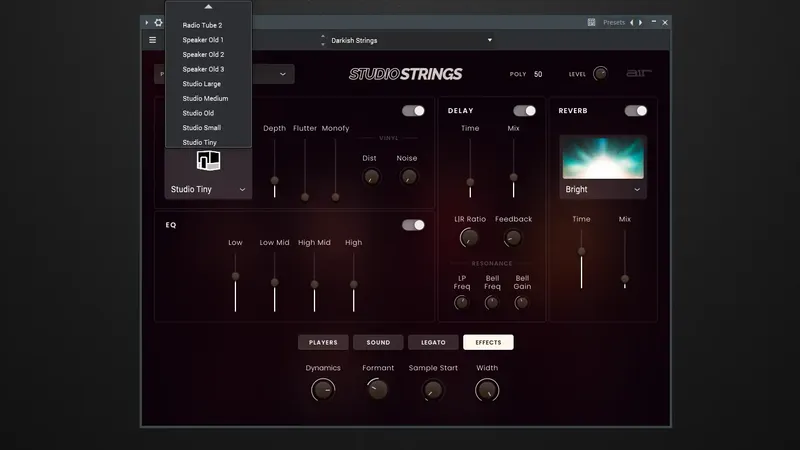Click the Delay Mix slider handle
The width and height of the screenshot is (800, 450).
click(513, 178)
